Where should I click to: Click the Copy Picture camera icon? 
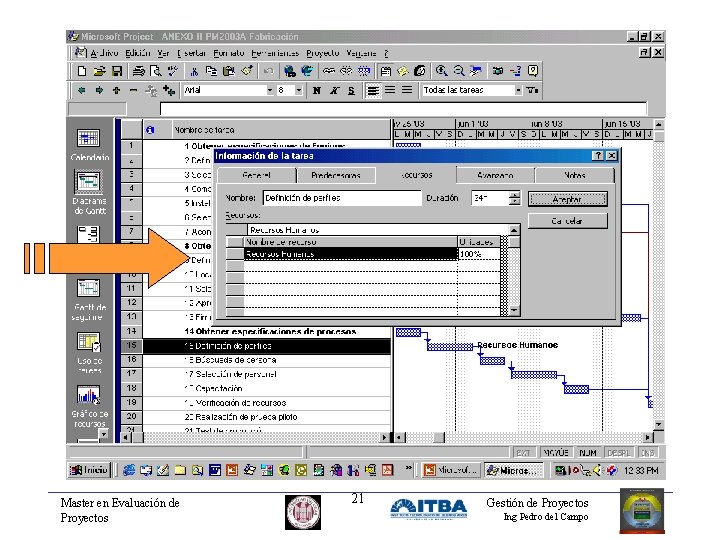(498, 71)
